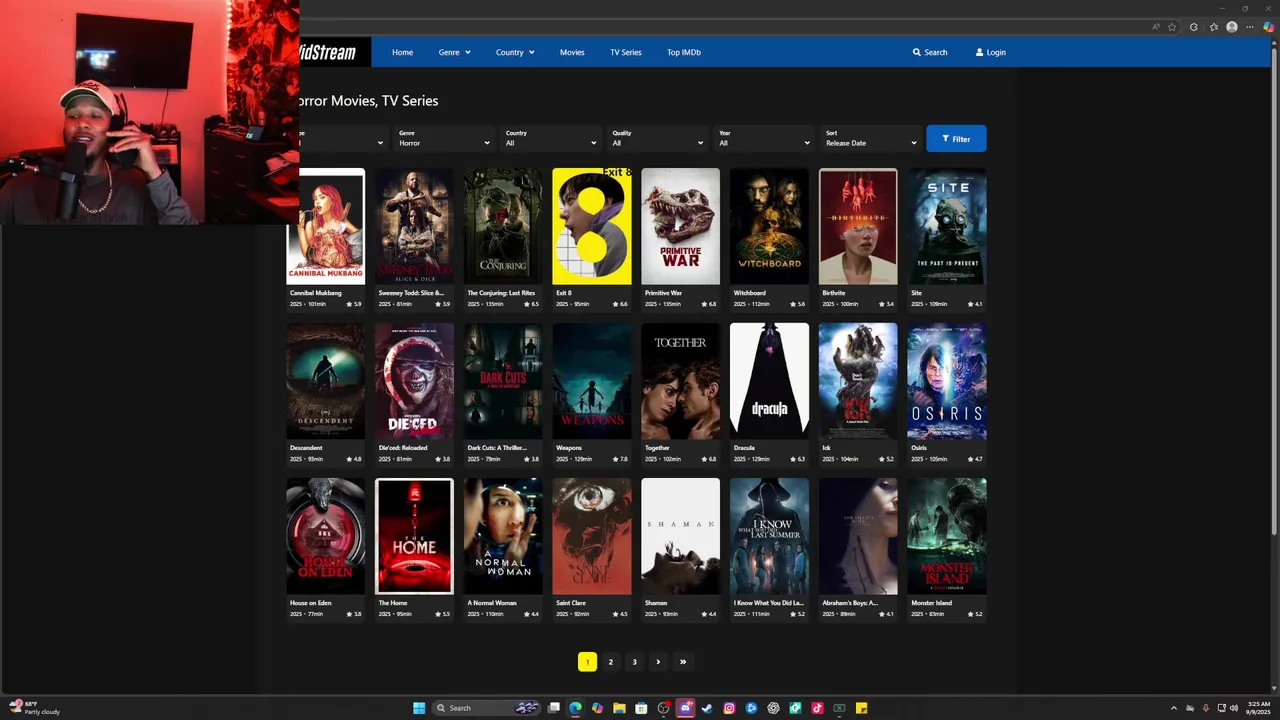Open Task View on taskbar
1280x720 pixels.
[554, 708]
